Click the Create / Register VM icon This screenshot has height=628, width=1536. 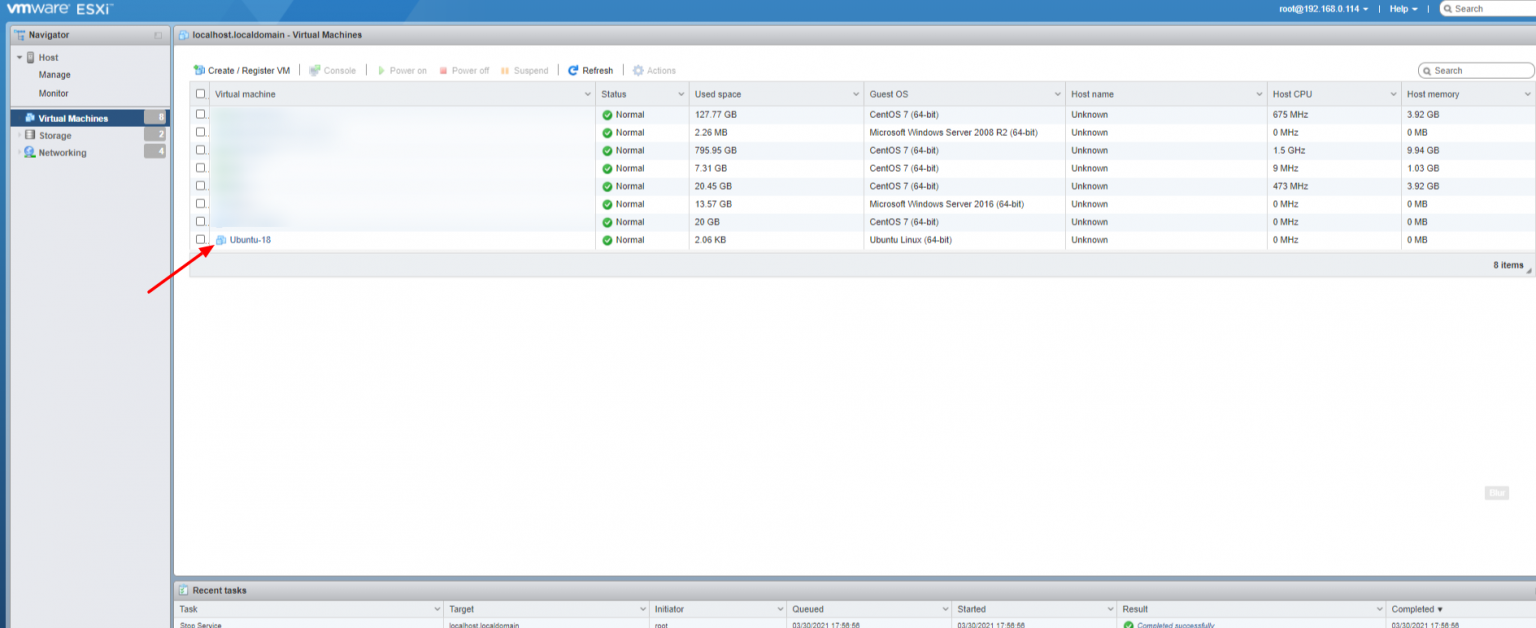199,71
